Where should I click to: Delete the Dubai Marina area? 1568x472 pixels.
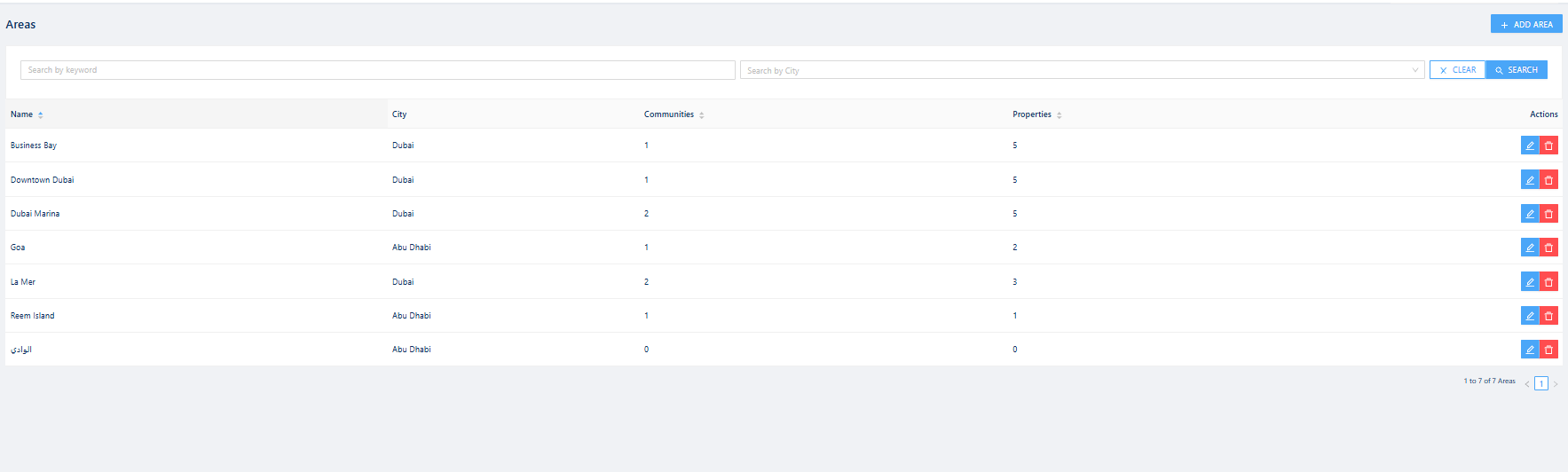(1548, 214)
